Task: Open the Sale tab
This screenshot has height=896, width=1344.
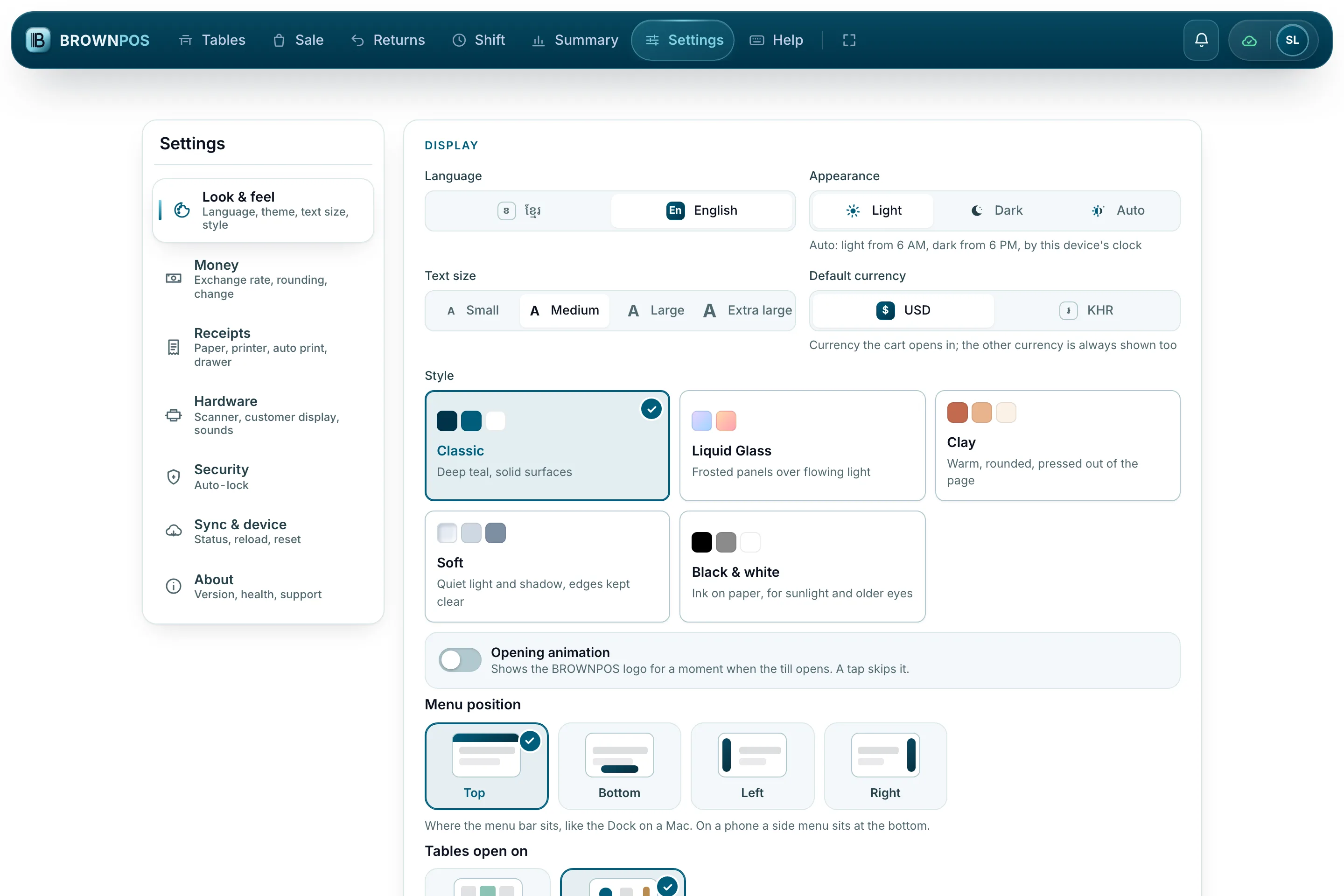Action: click(298, 40)
